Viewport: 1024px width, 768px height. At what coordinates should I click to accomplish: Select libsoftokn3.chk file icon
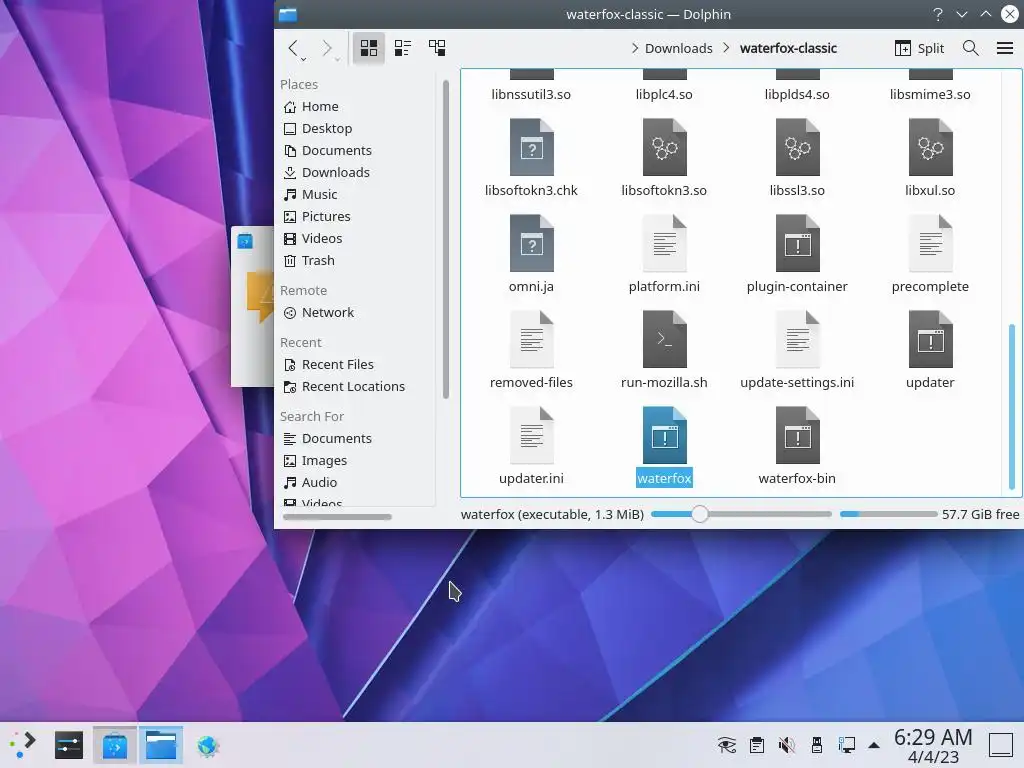tap(532, 147)
